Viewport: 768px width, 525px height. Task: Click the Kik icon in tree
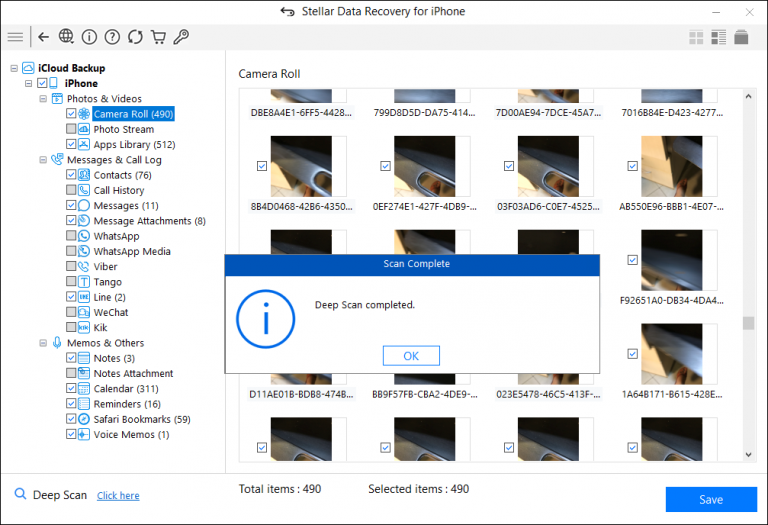coord(84,328)
